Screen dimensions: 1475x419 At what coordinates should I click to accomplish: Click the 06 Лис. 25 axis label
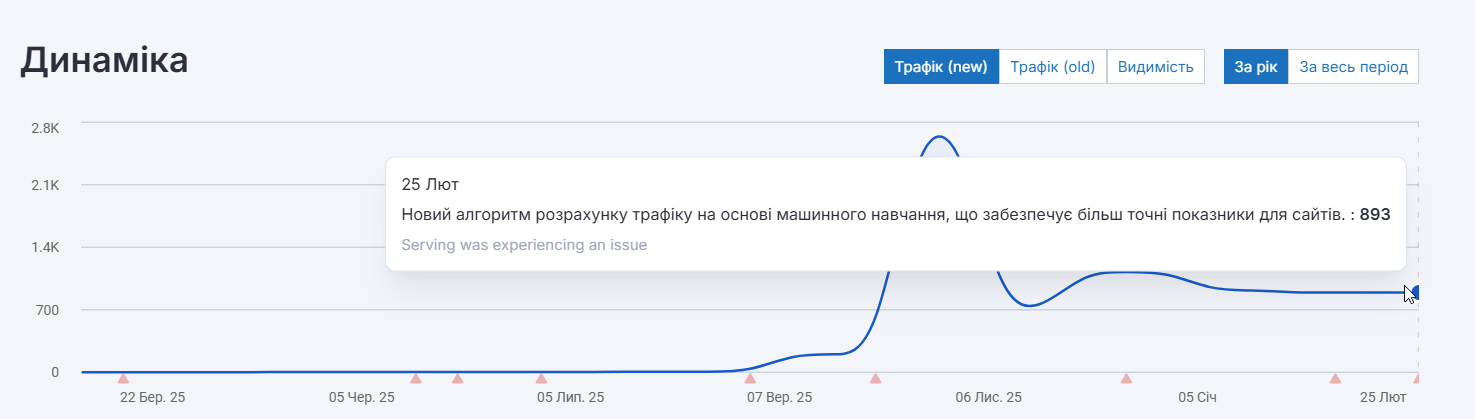point(988,398)
